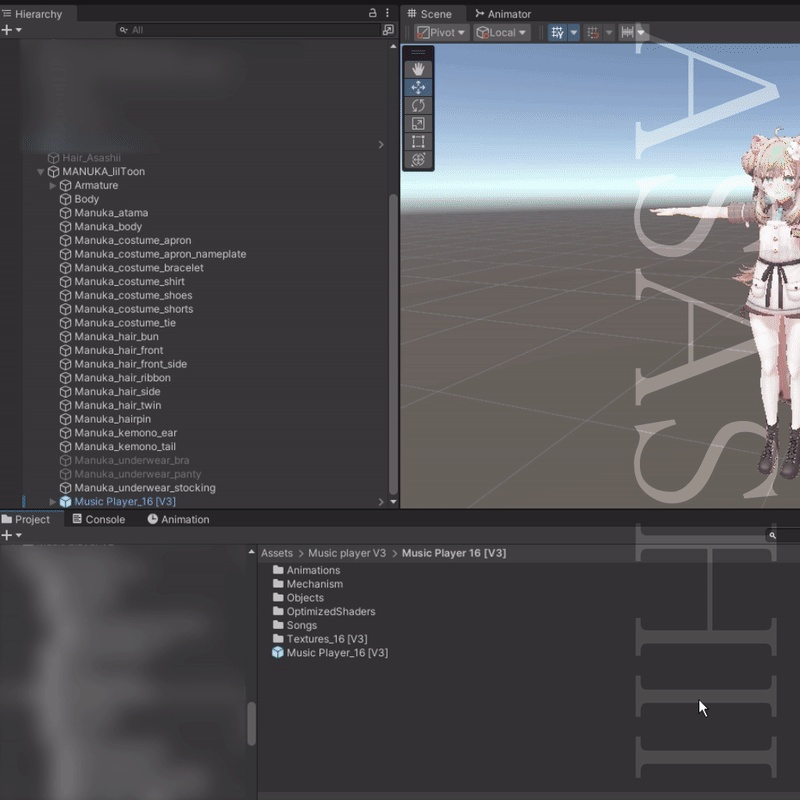The height and width of the screenshot is (800, 800).
Task: Collapse the MANUKA_lilToon object
Action: click(x=40, y=171)
